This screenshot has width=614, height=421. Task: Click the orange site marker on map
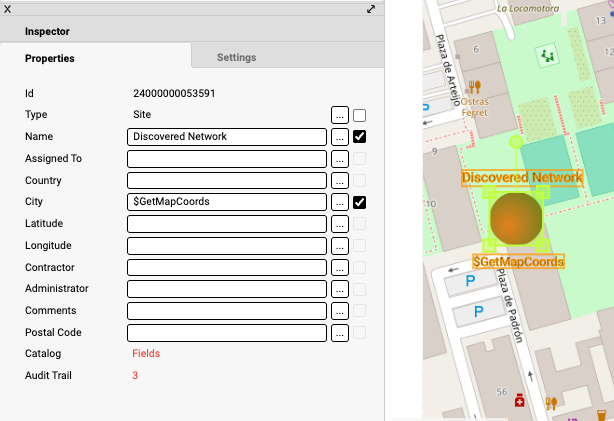(x=517, y=219)
